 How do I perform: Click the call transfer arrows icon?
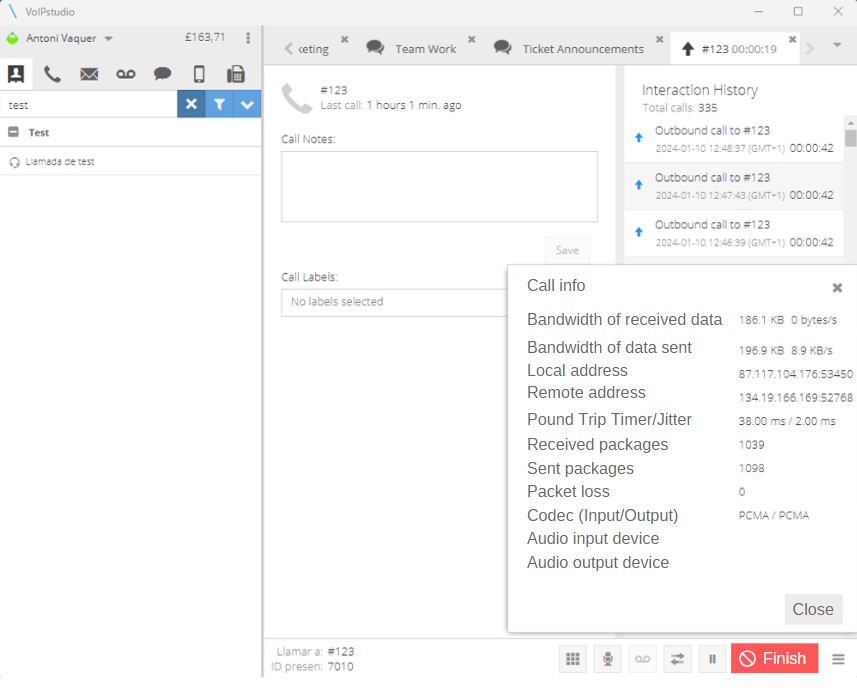[677, 658]
